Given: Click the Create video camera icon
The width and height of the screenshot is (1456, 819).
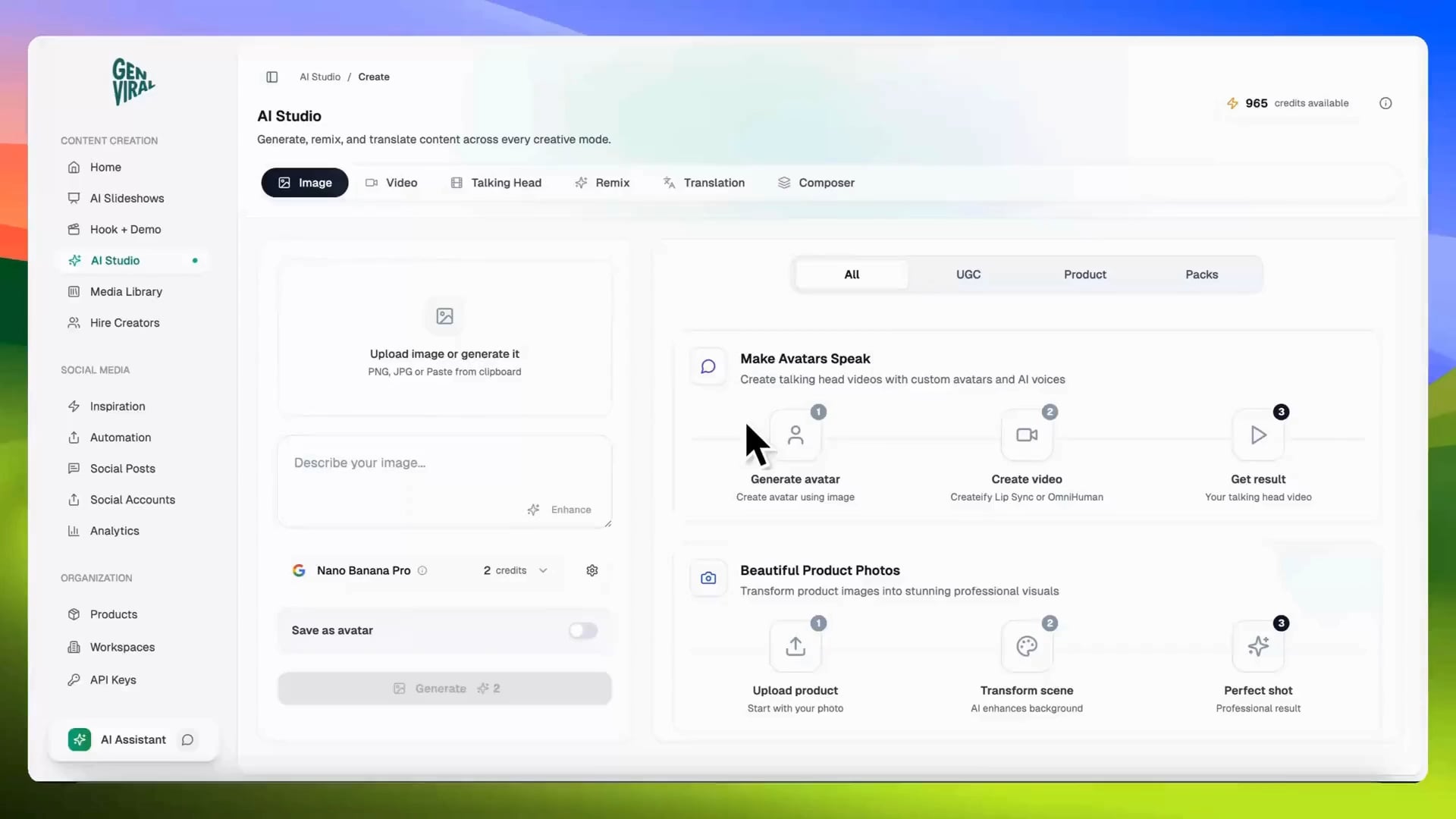Looking at the screenshot, I should click(1027, 435).
